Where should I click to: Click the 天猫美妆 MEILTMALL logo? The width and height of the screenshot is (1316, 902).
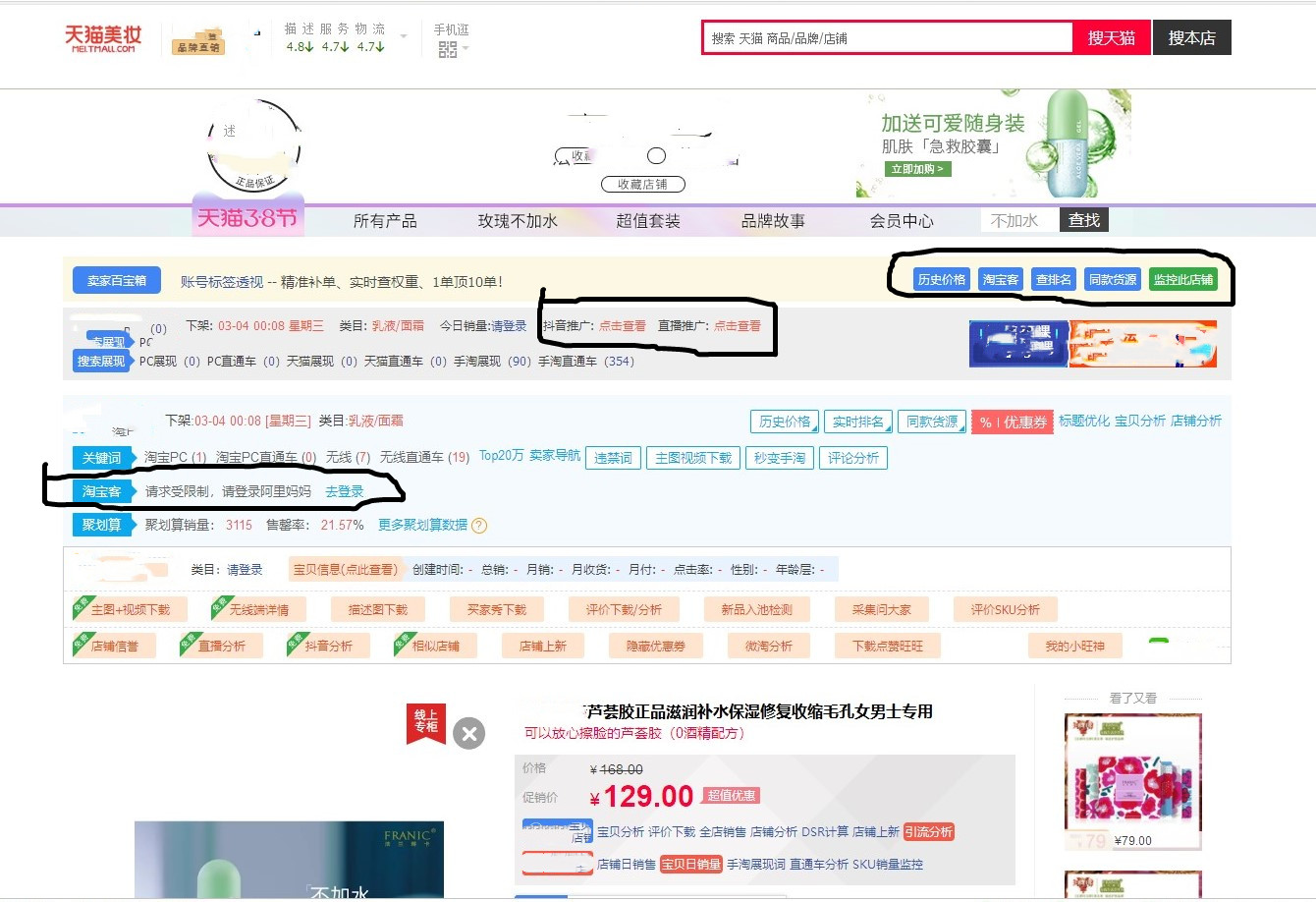click(x=101, y=37)
